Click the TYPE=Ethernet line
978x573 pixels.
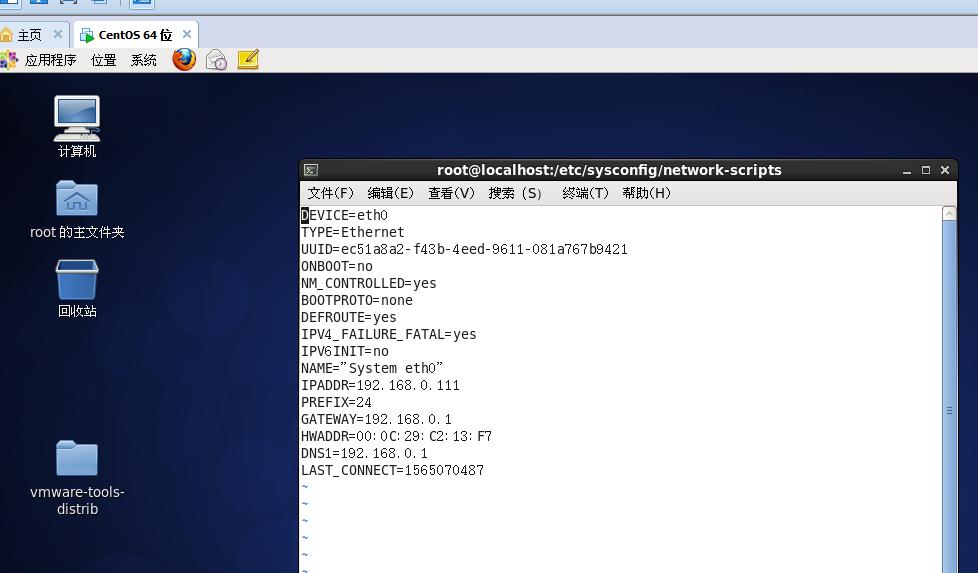[352, 232]
